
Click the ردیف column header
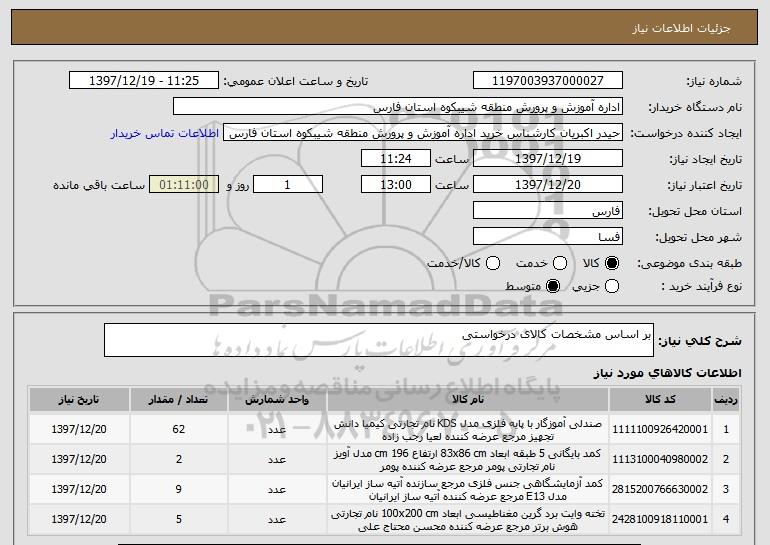click(726, 400)
